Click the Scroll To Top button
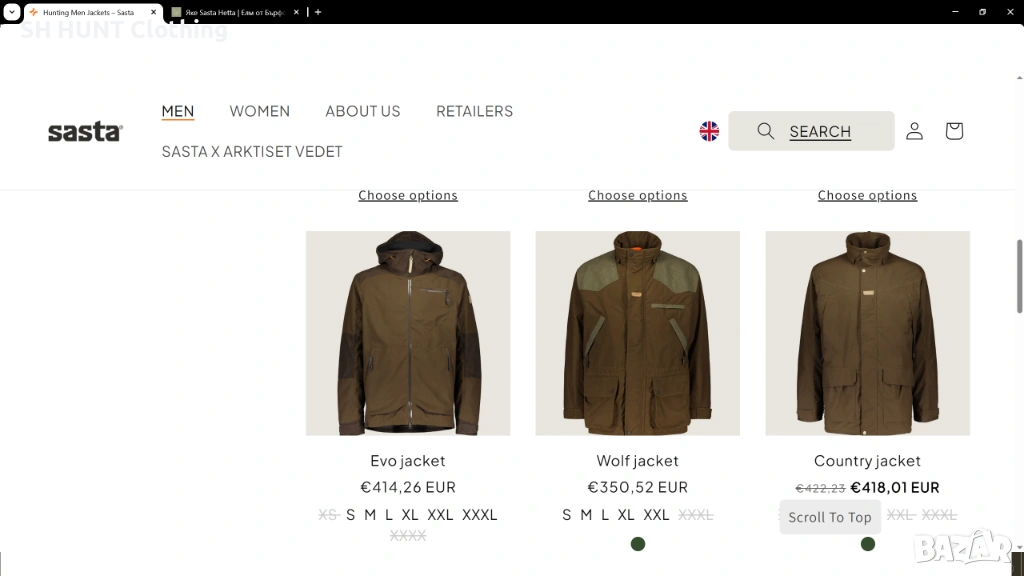Screen dimensions: 1024x576 click(x=830, y=517)
